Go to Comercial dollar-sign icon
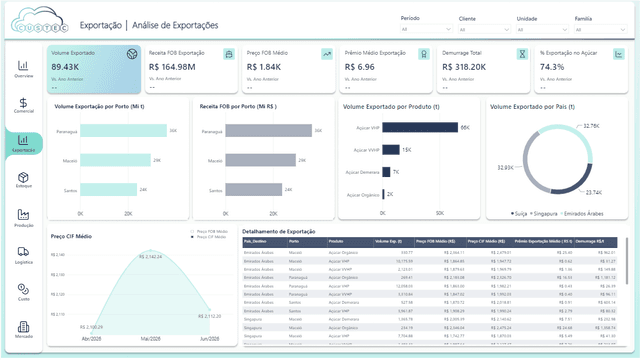Screen dimensions: 640x360 23,102
